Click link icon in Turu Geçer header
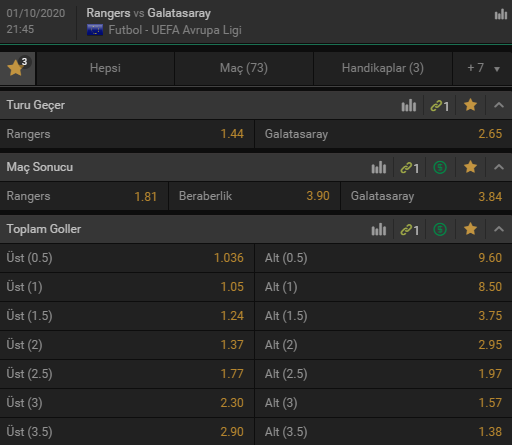512x445 pixels. [x=439, y=106]
